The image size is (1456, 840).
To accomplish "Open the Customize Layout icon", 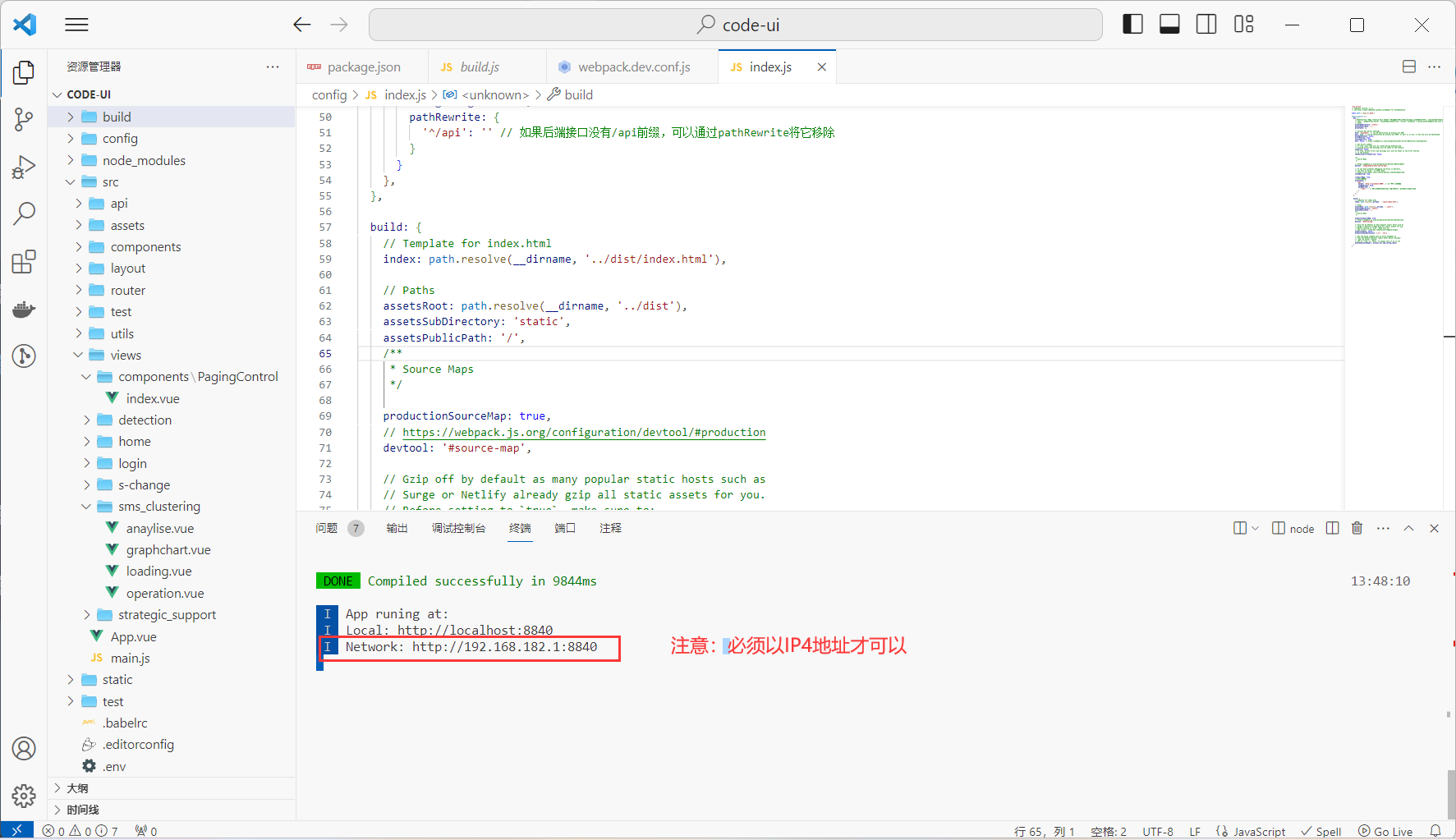I will pos(1244,25).
